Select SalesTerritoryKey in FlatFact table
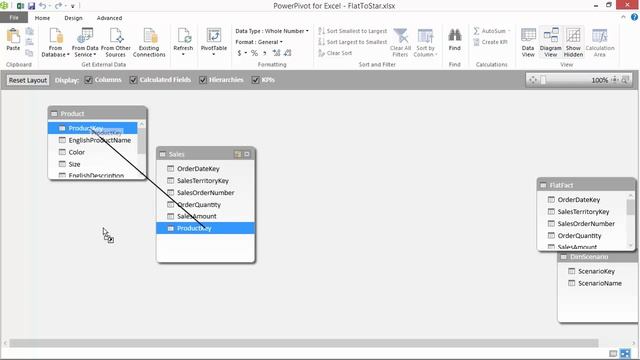Screen dimensions: 640x360 [583, 212]
